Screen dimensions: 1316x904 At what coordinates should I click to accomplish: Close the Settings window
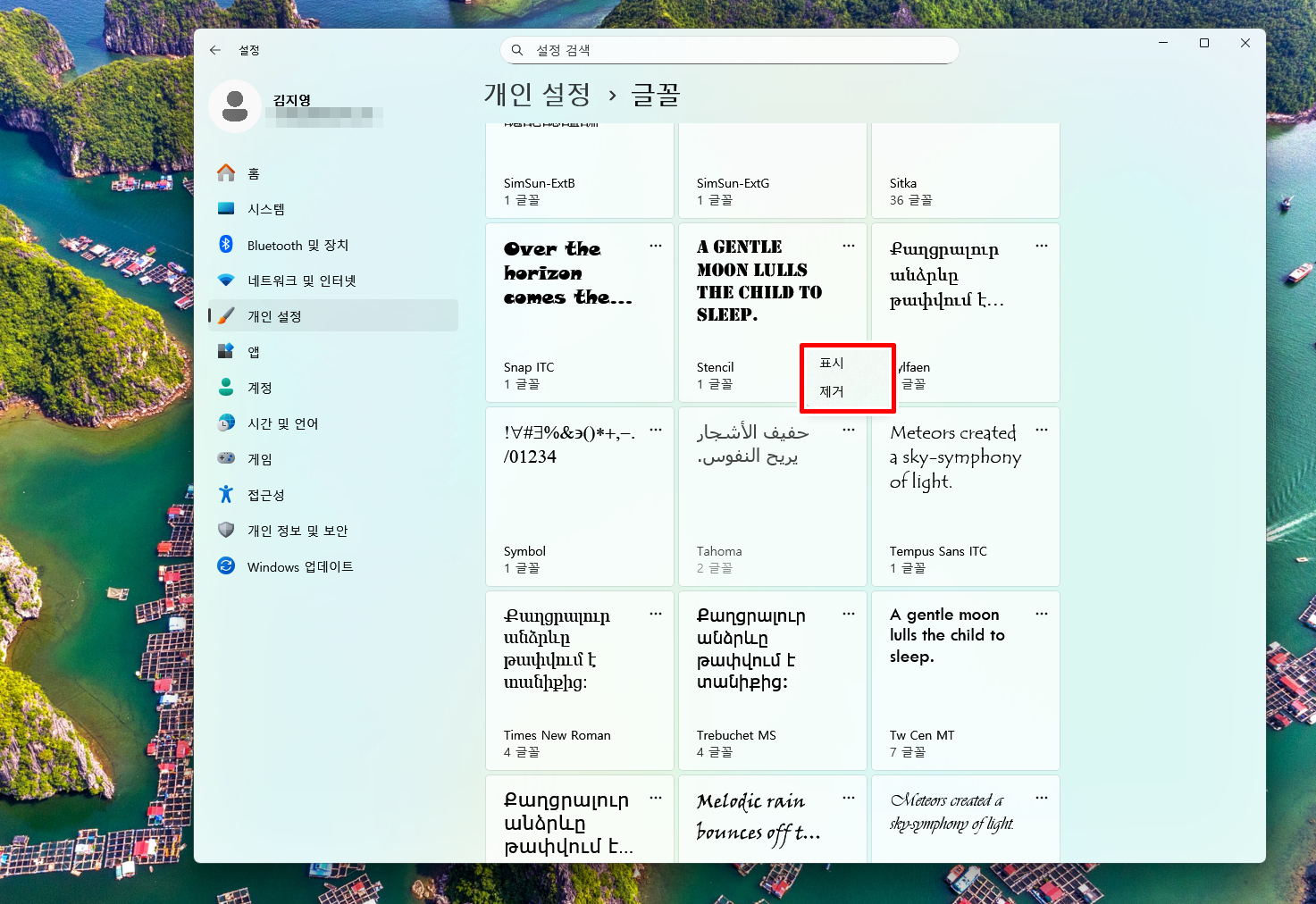click(1245, 43)
